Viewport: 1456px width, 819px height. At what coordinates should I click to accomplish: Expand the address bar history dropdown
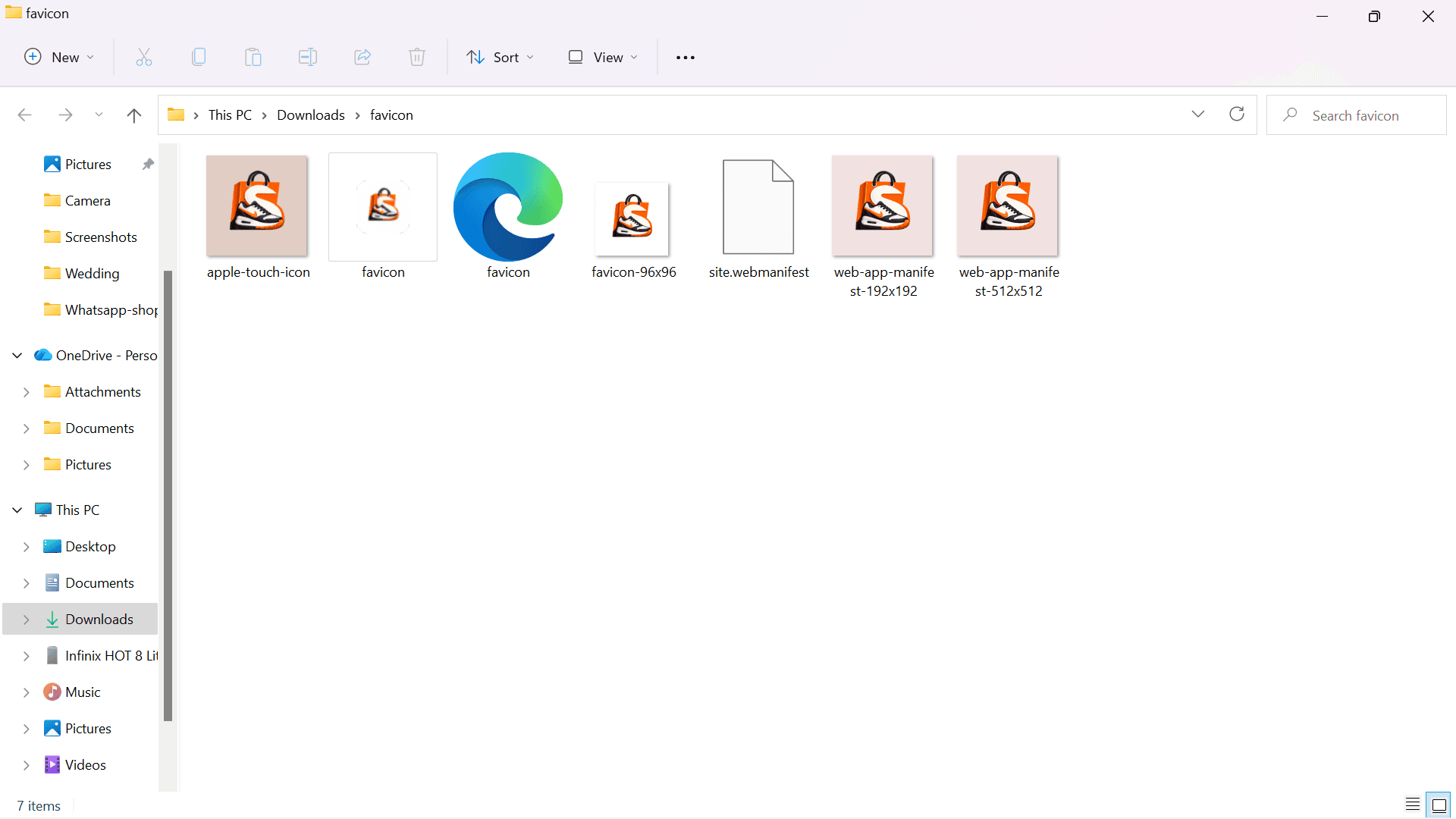(x=1198, y=114)
